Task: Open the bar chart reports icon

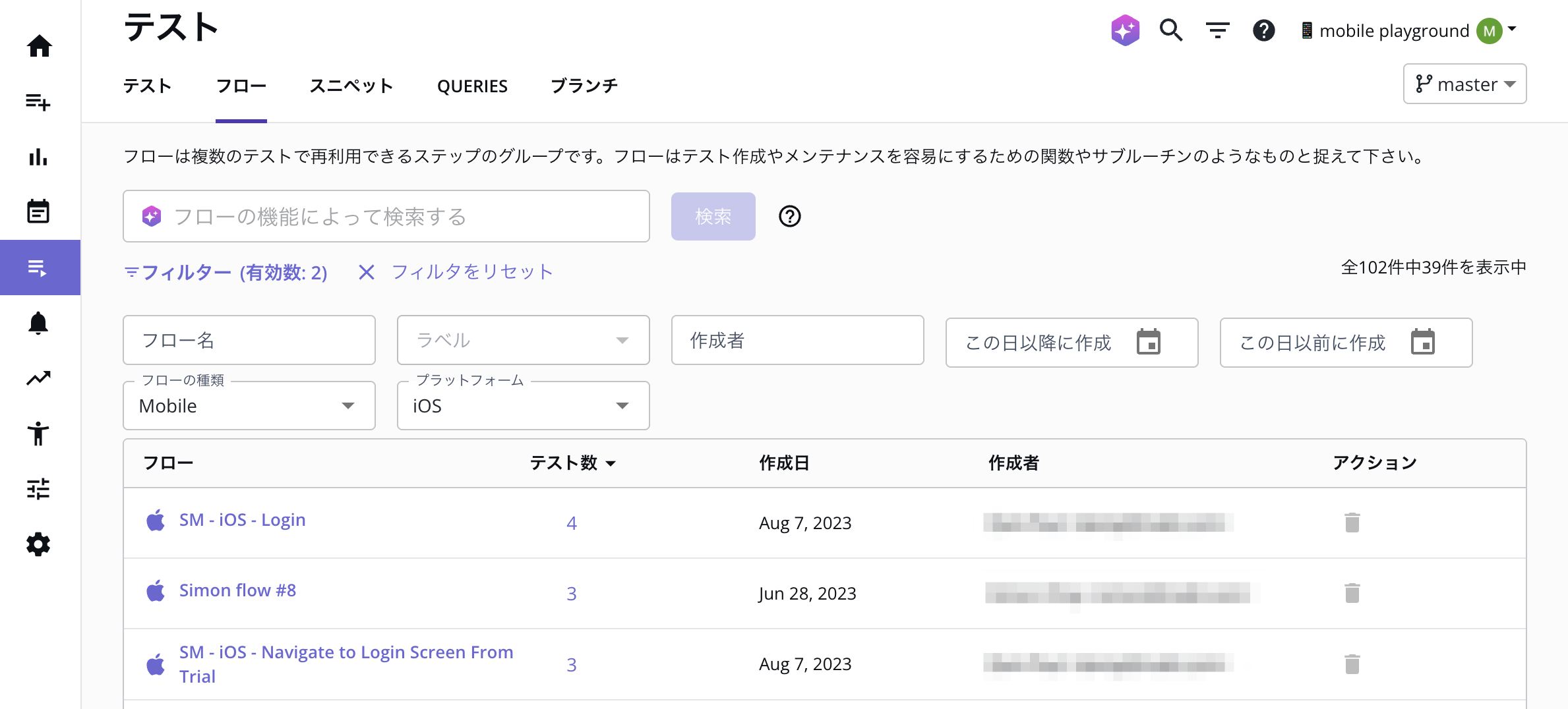Action: (x=38, y=157)
